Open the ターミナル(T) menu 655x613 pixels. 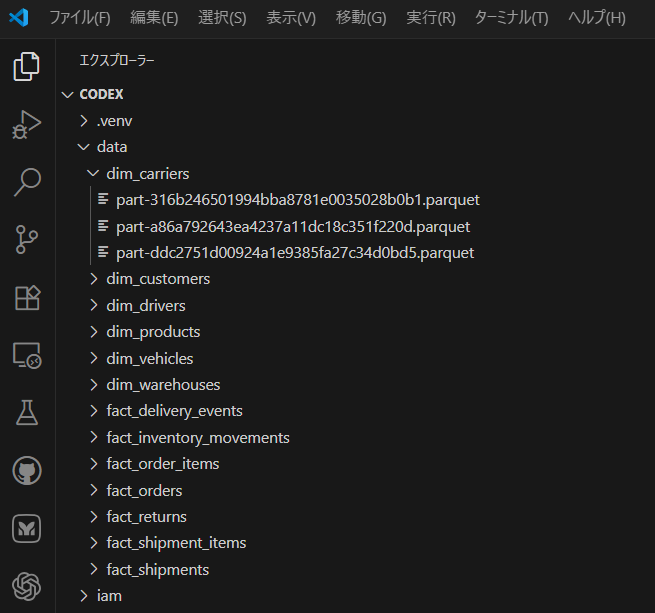pos(511,18)
